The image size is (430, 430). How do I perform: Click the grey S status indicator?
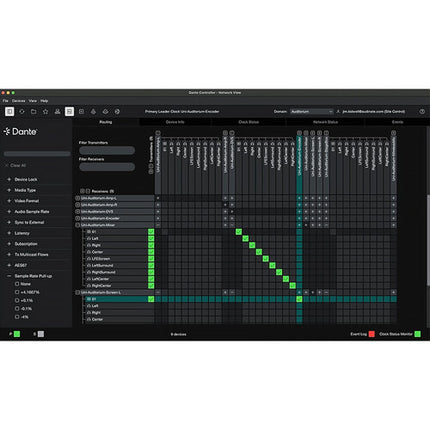click(x=41, y=334)
